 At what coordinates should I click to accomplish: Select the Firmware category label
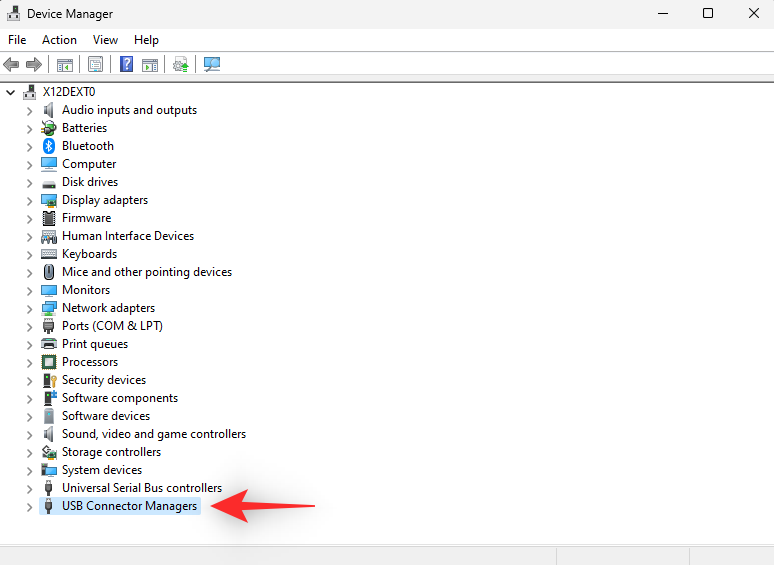pos(86,218)
